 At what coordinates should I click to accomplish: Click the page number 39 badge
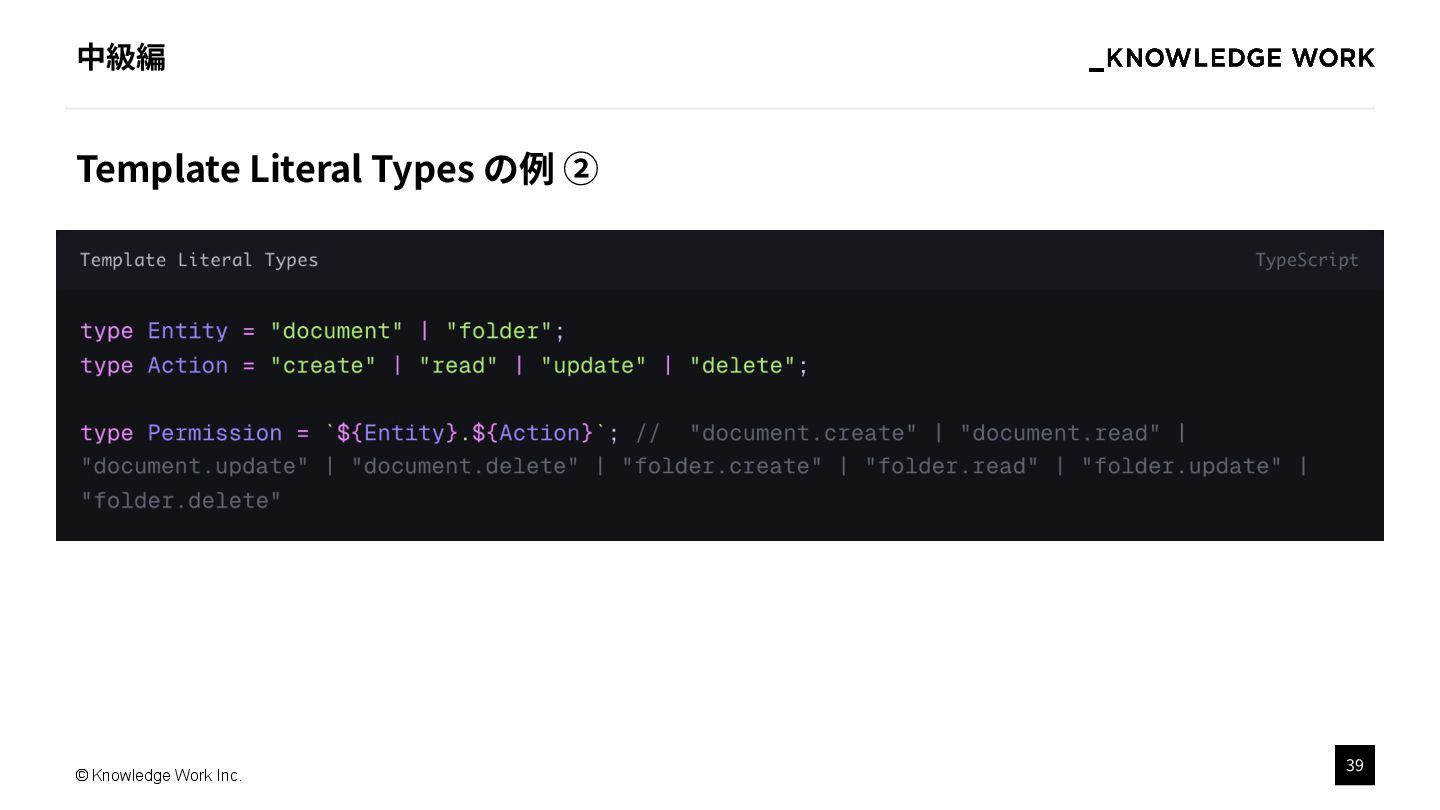click(x=1354, y=765)
